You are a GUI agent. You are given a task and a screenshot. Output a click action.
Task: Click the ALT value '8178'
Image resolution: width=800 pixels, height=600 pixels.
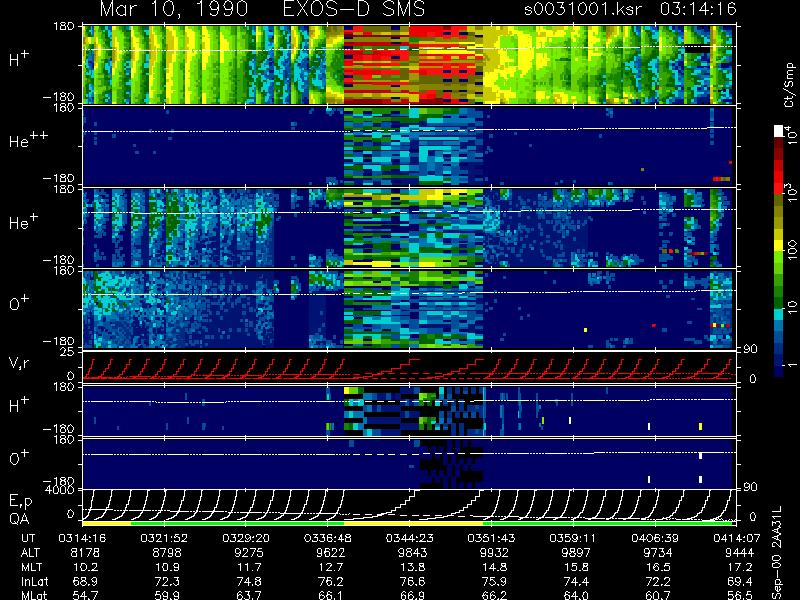tap(85, 553)
